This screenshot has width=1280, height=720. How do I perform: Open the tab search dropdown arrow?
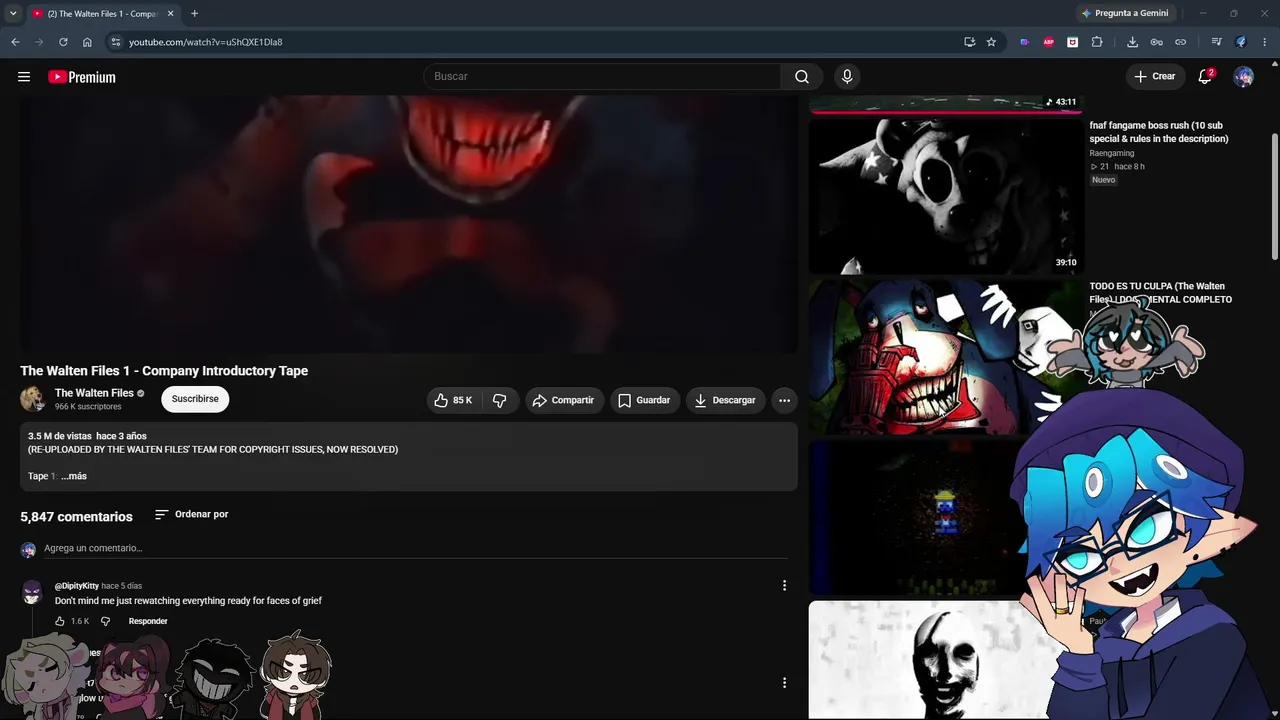13,13
